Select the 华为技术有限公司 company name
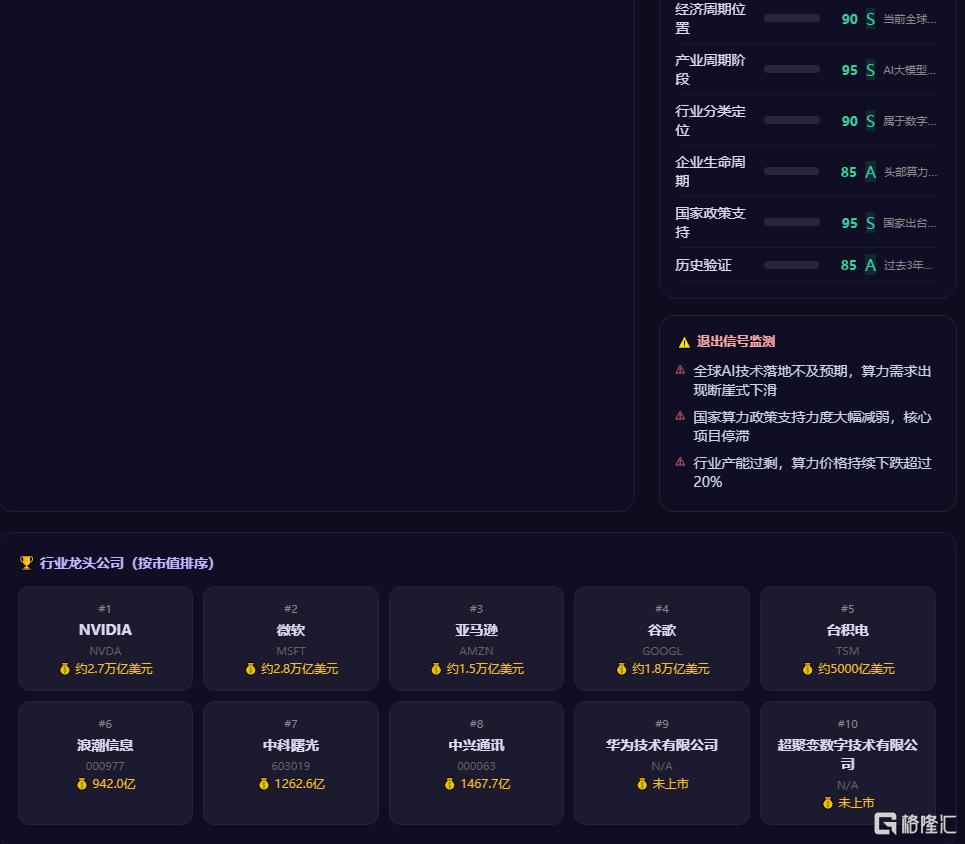This screenshot has width=965, height=844. click(x=662, y=746)
